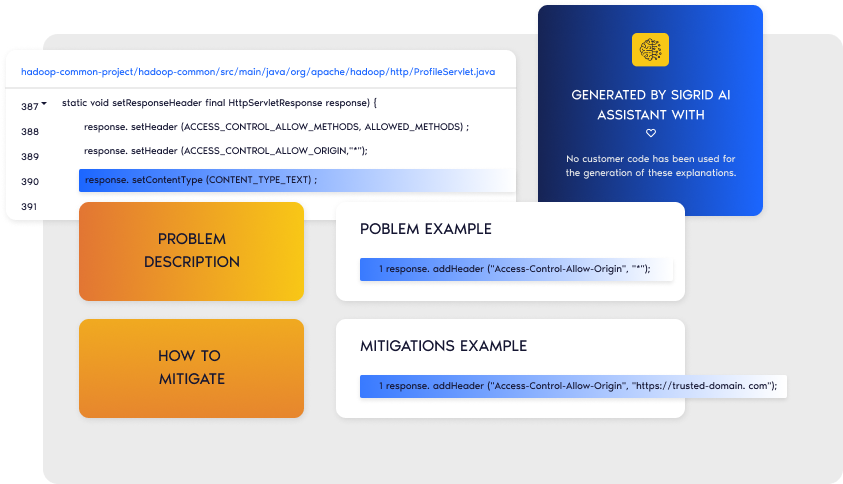Image resolution: width=843 pixels, height=484 pixels.
Task: Open the How To Mitigate card
Action: pyautogui.click(x=191, y=368)
